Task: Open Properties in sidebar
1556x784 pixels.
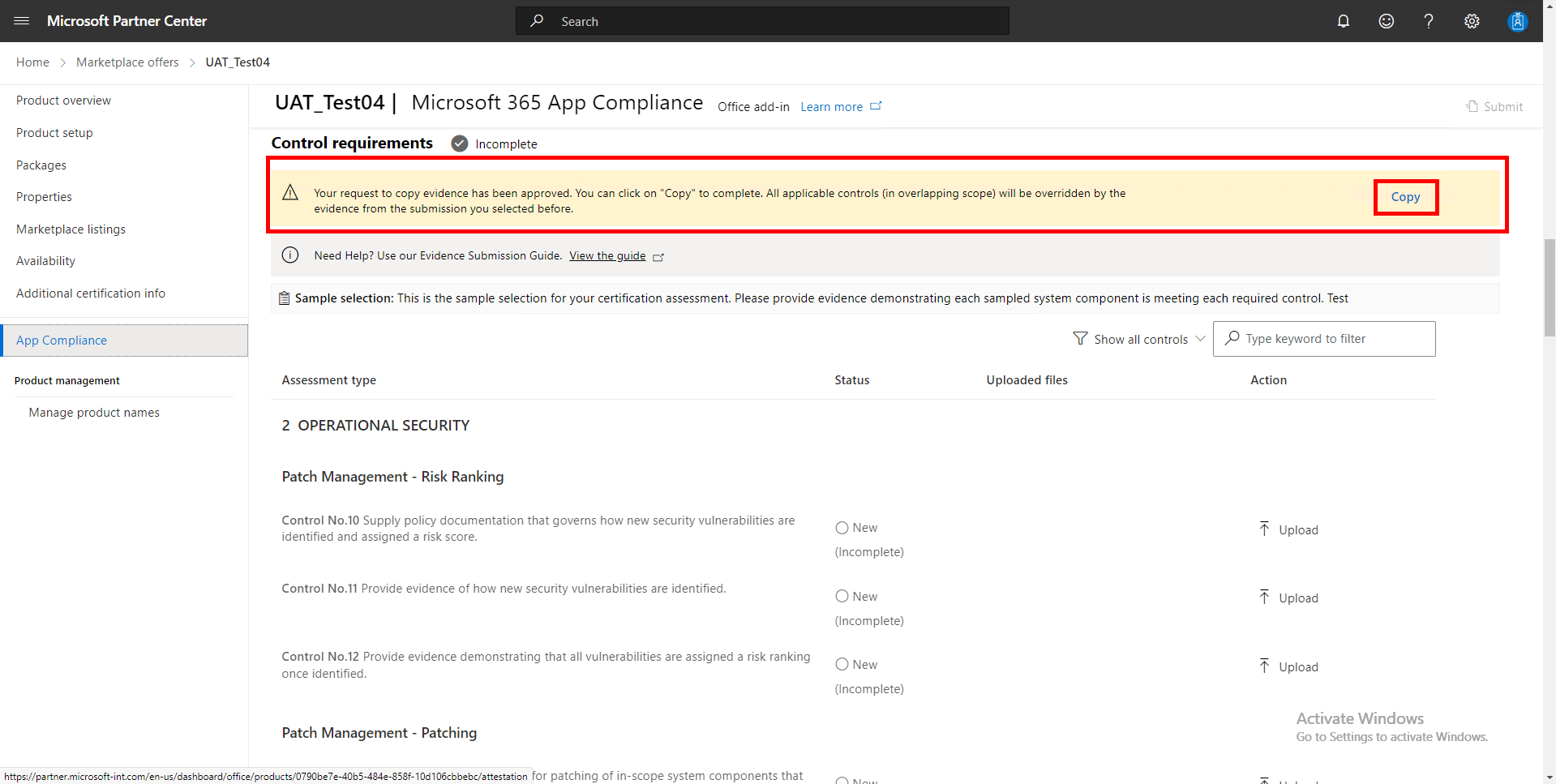Action: [x=44, y=197]
